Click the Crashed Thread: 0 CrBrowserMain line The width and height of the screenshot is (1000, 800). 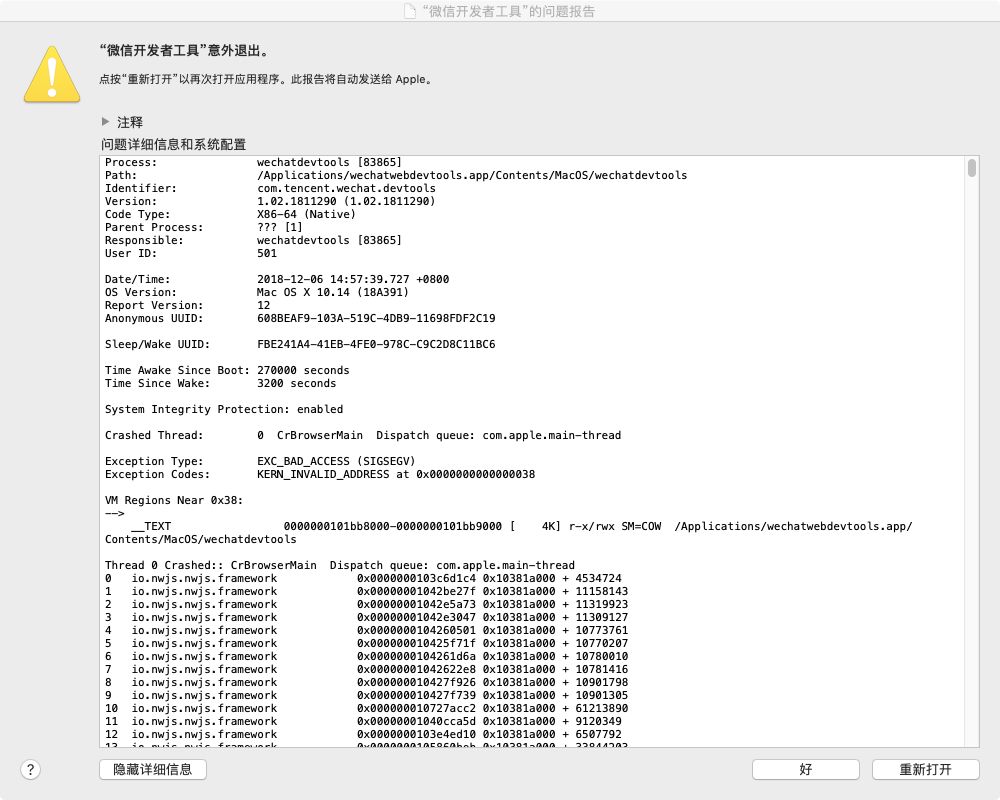point(363,435)
